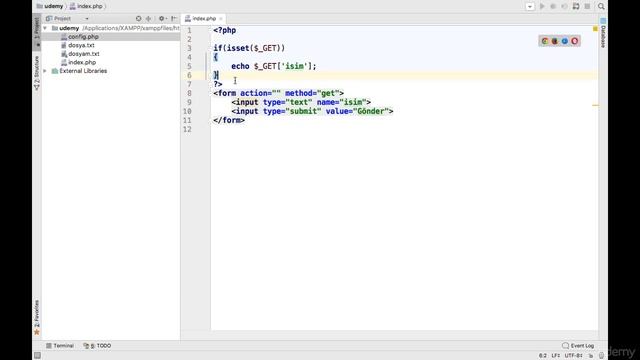This screenshot has width=640, height=360.
Task: Click the scroll-from-source target icon
Action: point(138,19)
